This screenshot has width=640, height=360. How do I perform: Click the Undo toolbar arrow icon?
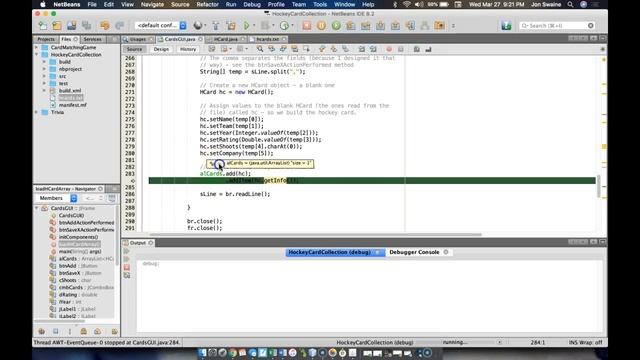pyautogui.click(x=105, y=26)
